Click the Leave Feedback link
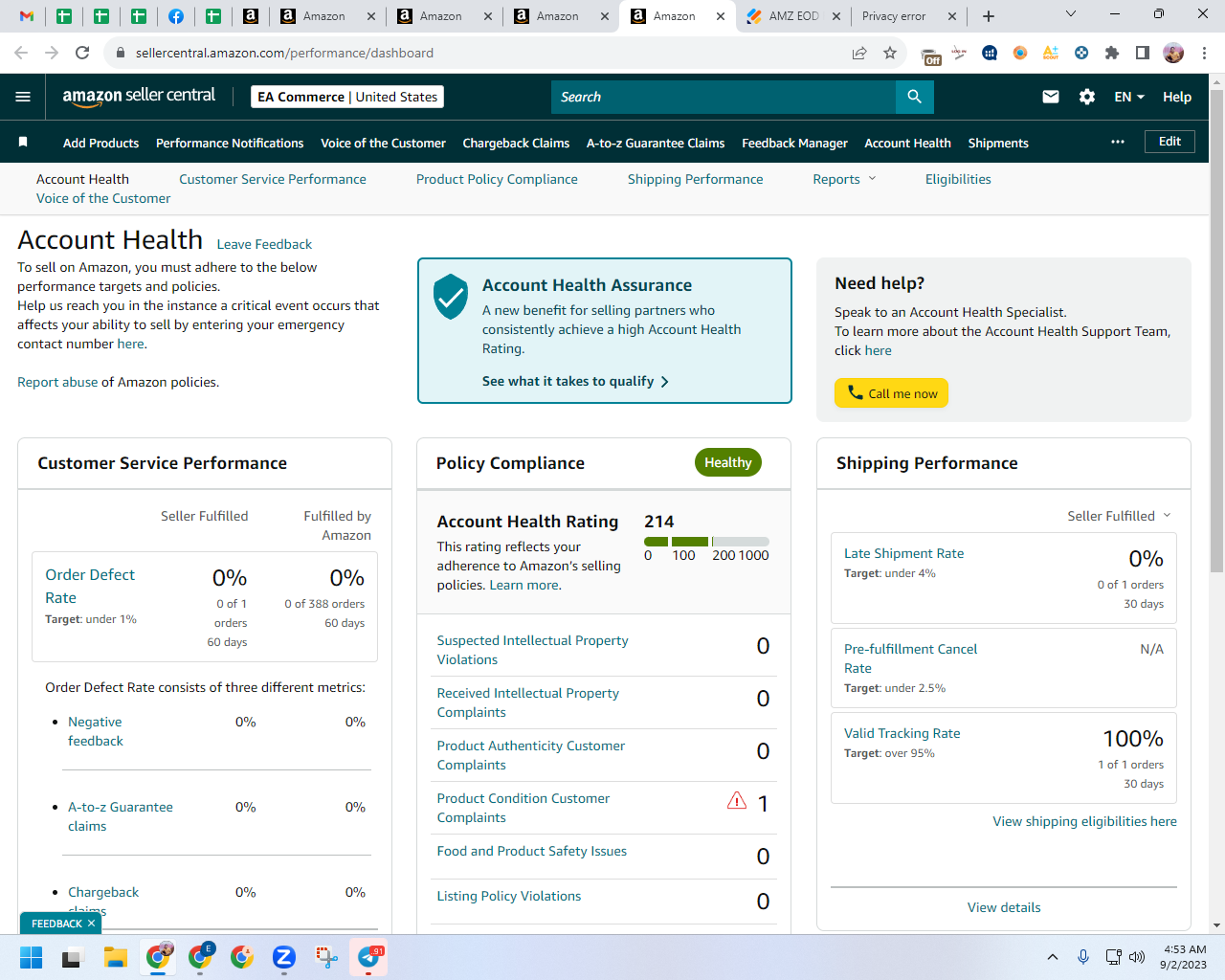This screenshot has height=980, width=1225. pos(264,244)
